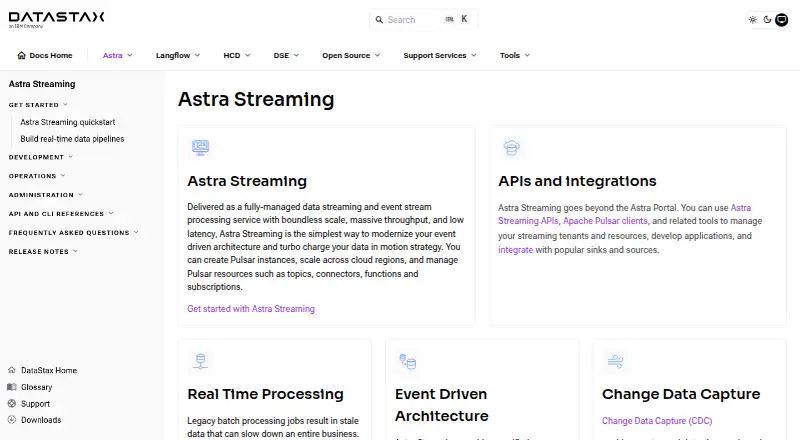Click the Search input field

pos(423,20)
